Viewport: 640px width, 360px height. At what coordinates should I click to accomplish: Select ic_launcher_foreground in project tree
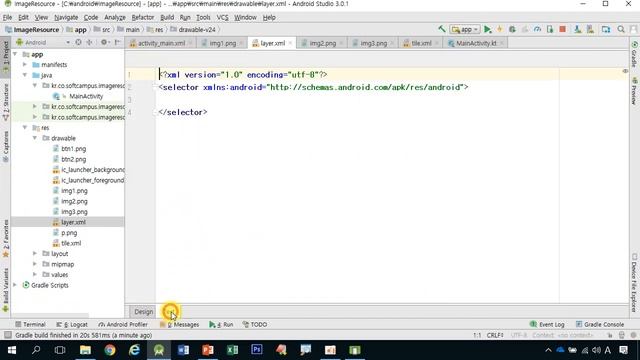[93, 180]
